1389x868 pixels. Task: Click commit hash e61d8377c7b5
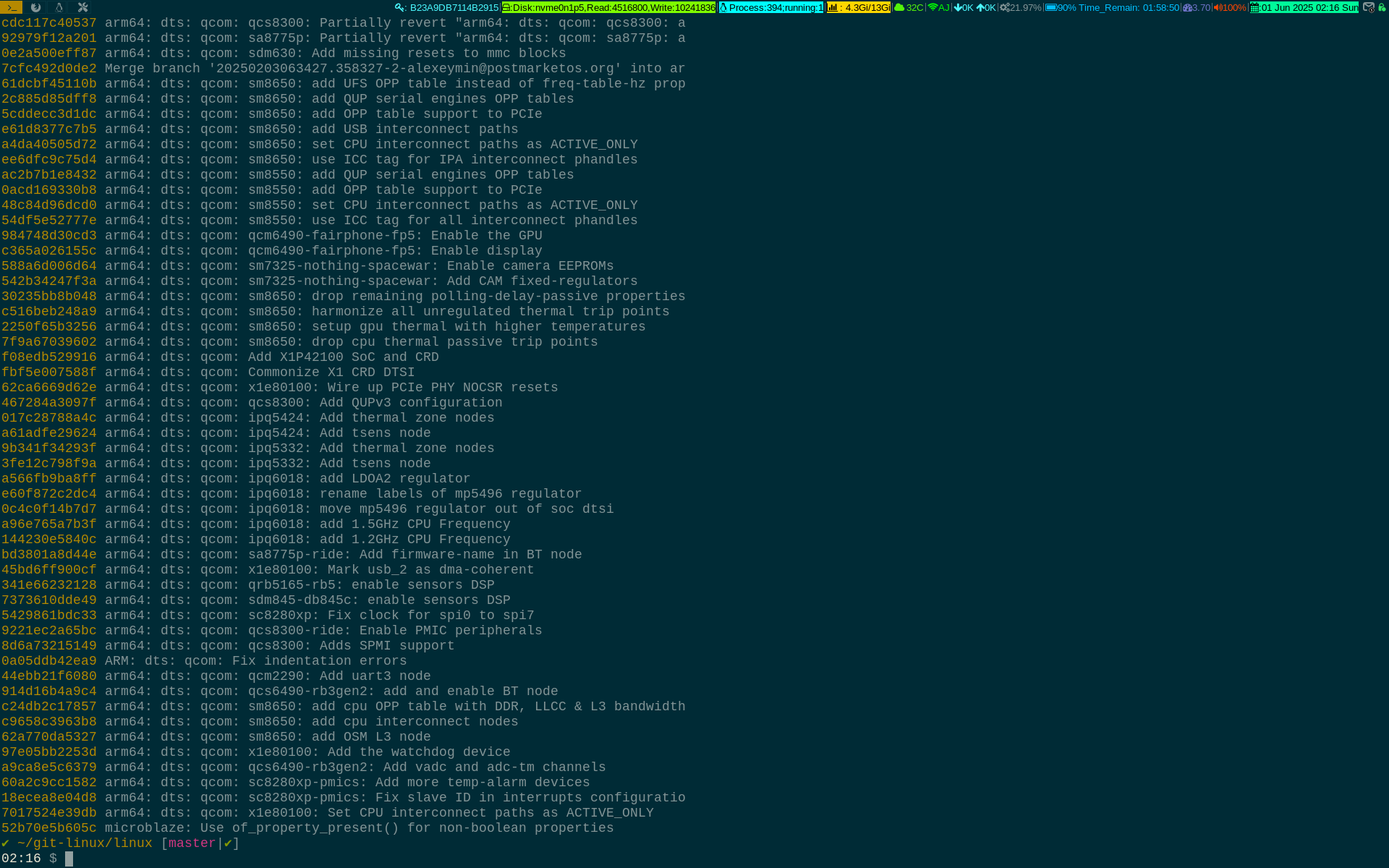tap(48, 129)
